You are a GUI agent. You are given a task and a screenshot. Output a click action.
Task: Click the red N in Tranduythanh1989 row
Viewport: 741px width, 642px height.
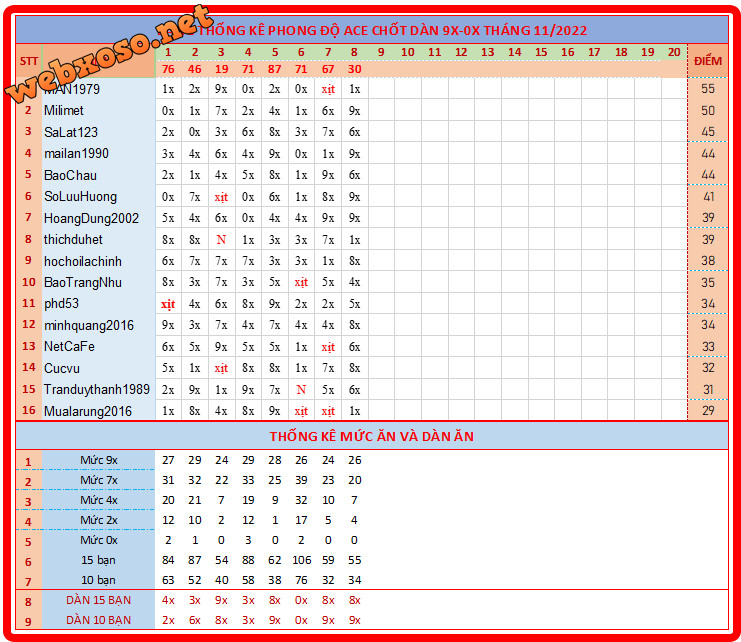coord(301,390)
